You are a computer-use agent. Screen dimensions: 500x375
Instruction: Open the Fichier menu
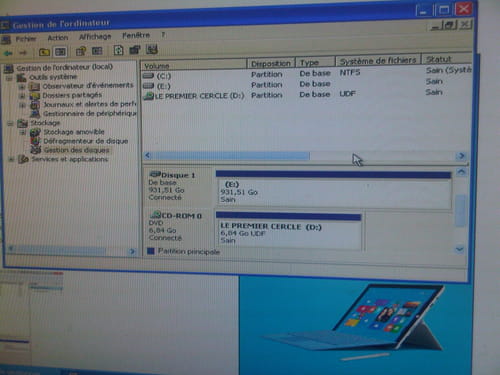pyautogui.click(x=26, y=39)
